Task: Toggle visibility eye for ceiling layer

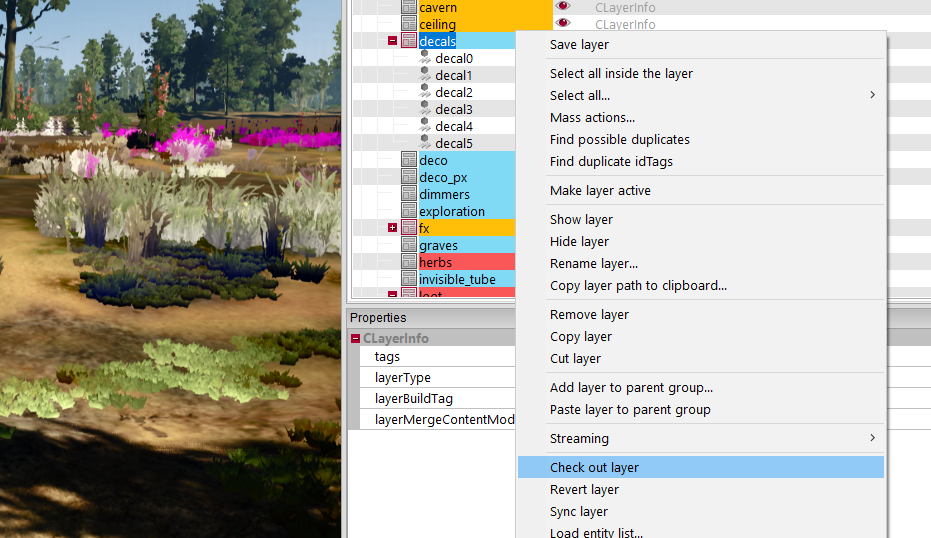Action: click(563, 24)
